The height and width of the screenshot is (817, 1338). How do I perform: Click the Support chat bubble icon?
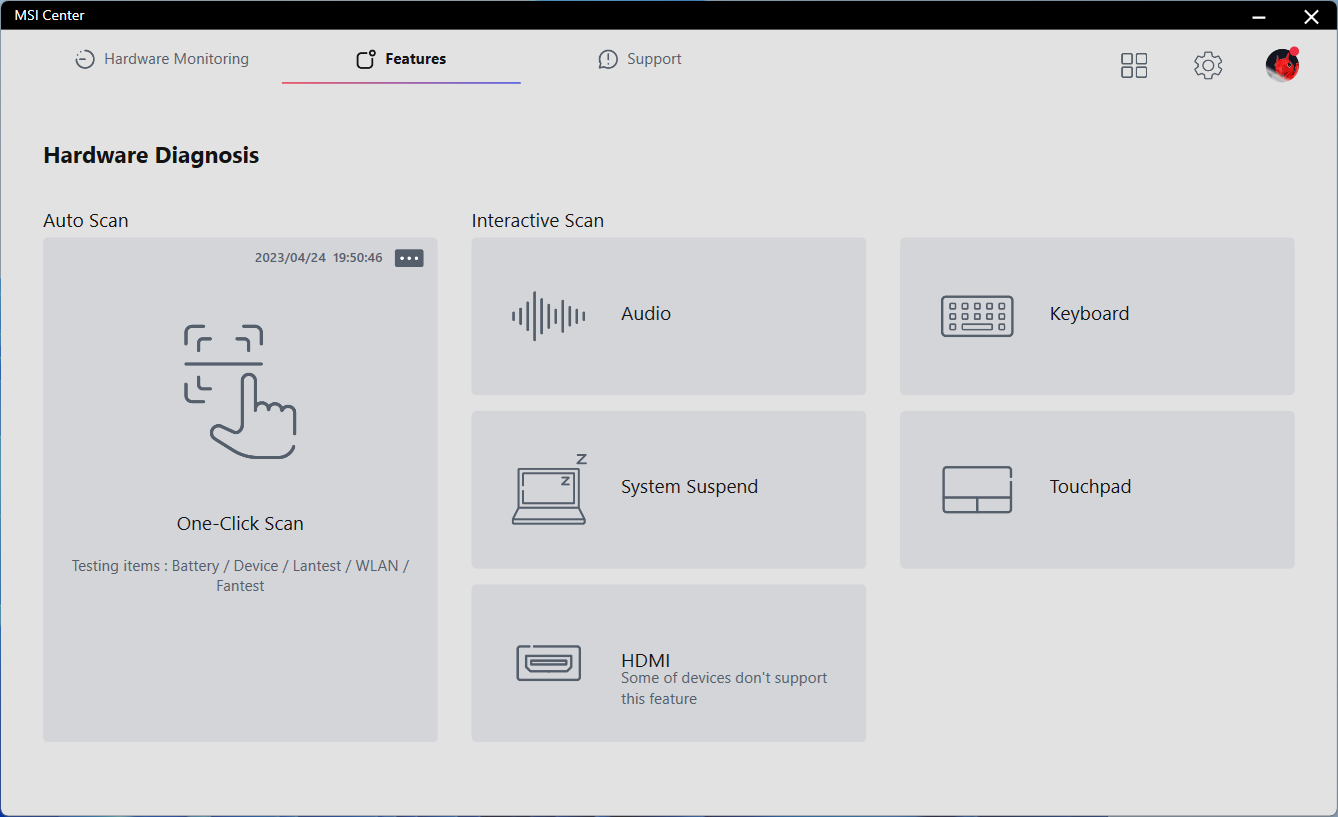(608, 60)
